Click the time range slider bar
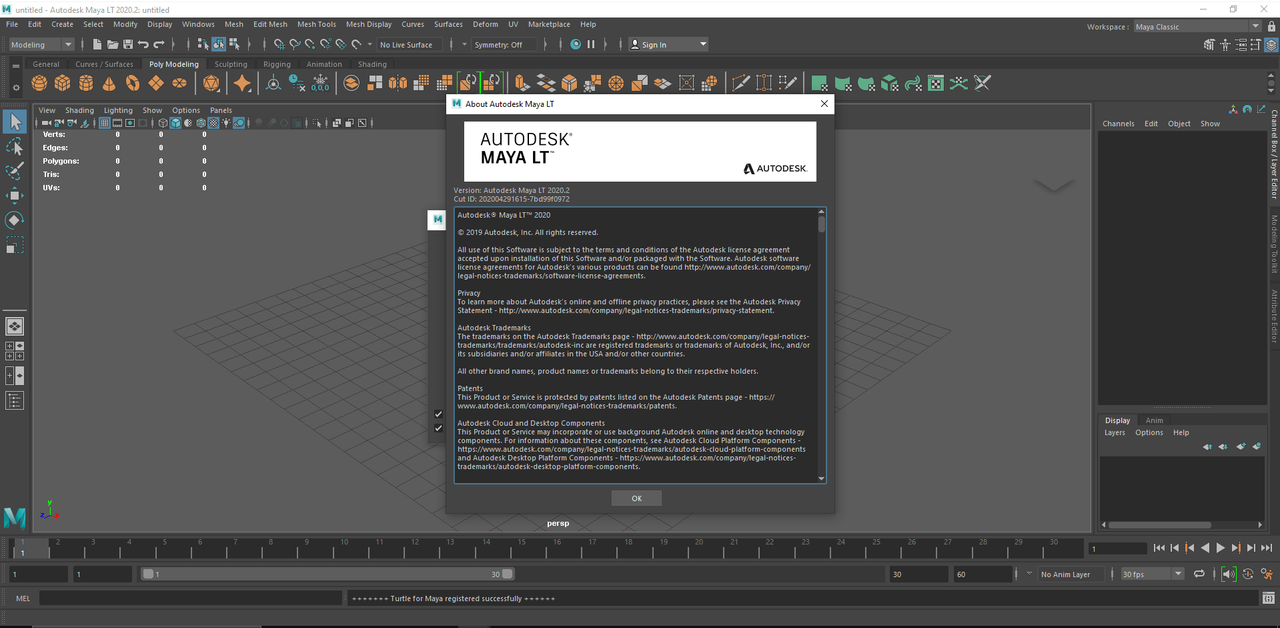The height and width of the screenshot is (628, 1280). 328,574
